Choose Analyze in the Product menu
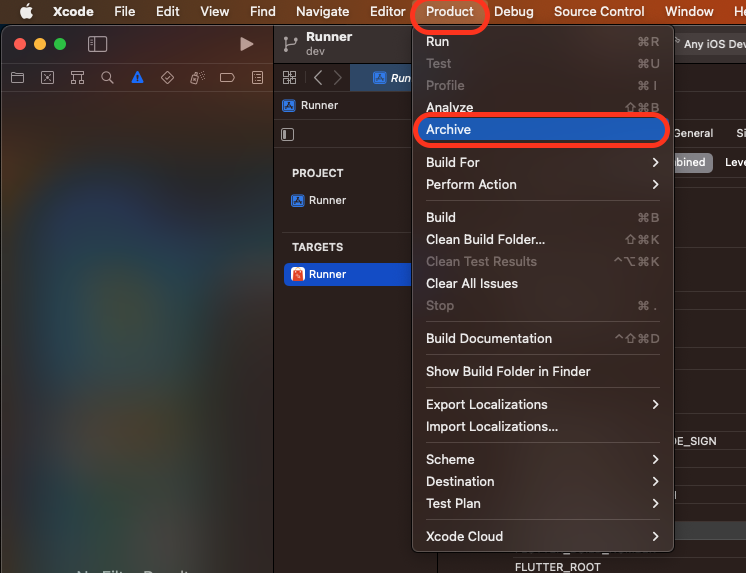 point(542,107)
